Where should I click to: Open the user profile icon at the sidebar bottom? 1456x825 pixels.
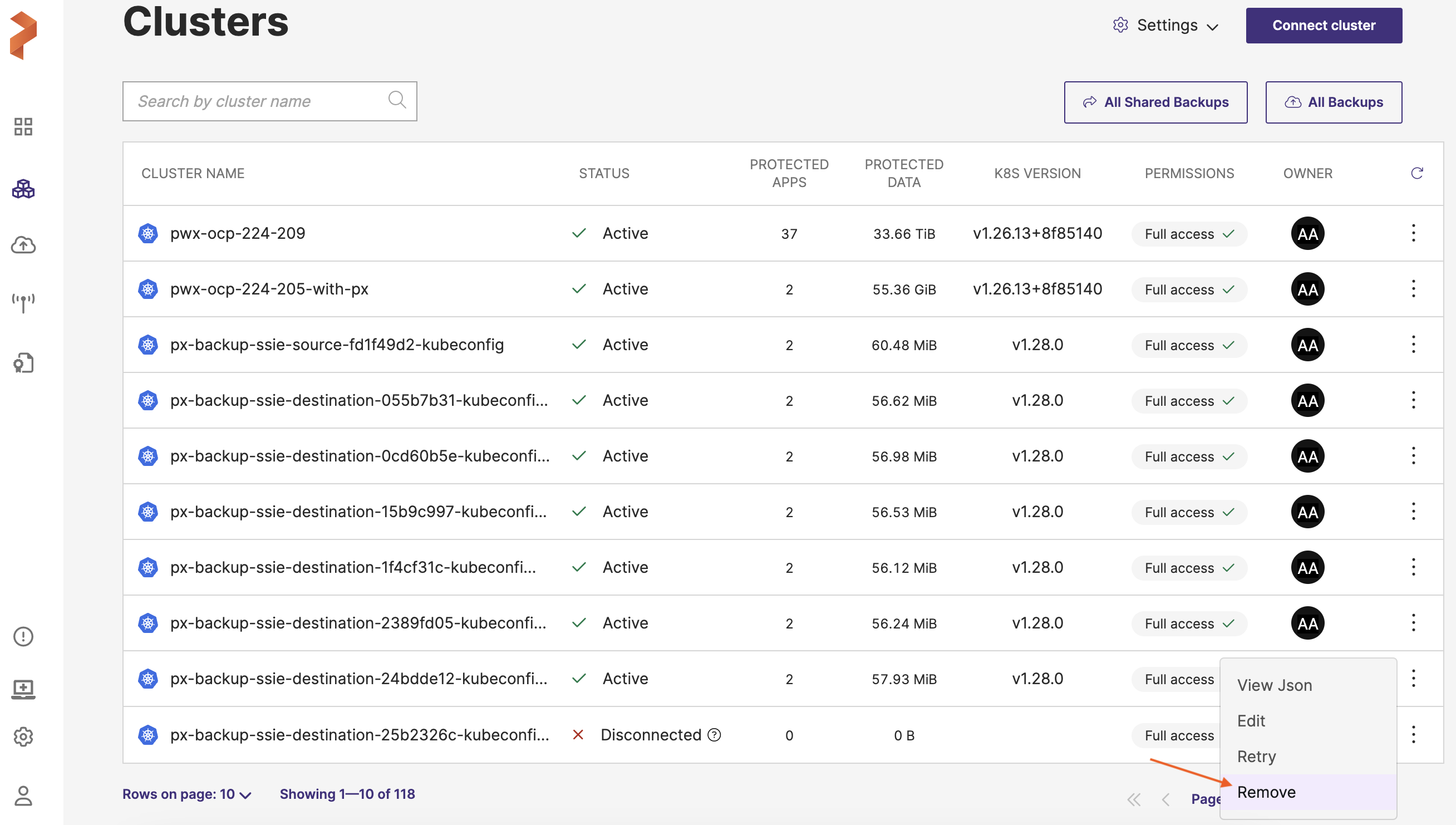(23, 795)
